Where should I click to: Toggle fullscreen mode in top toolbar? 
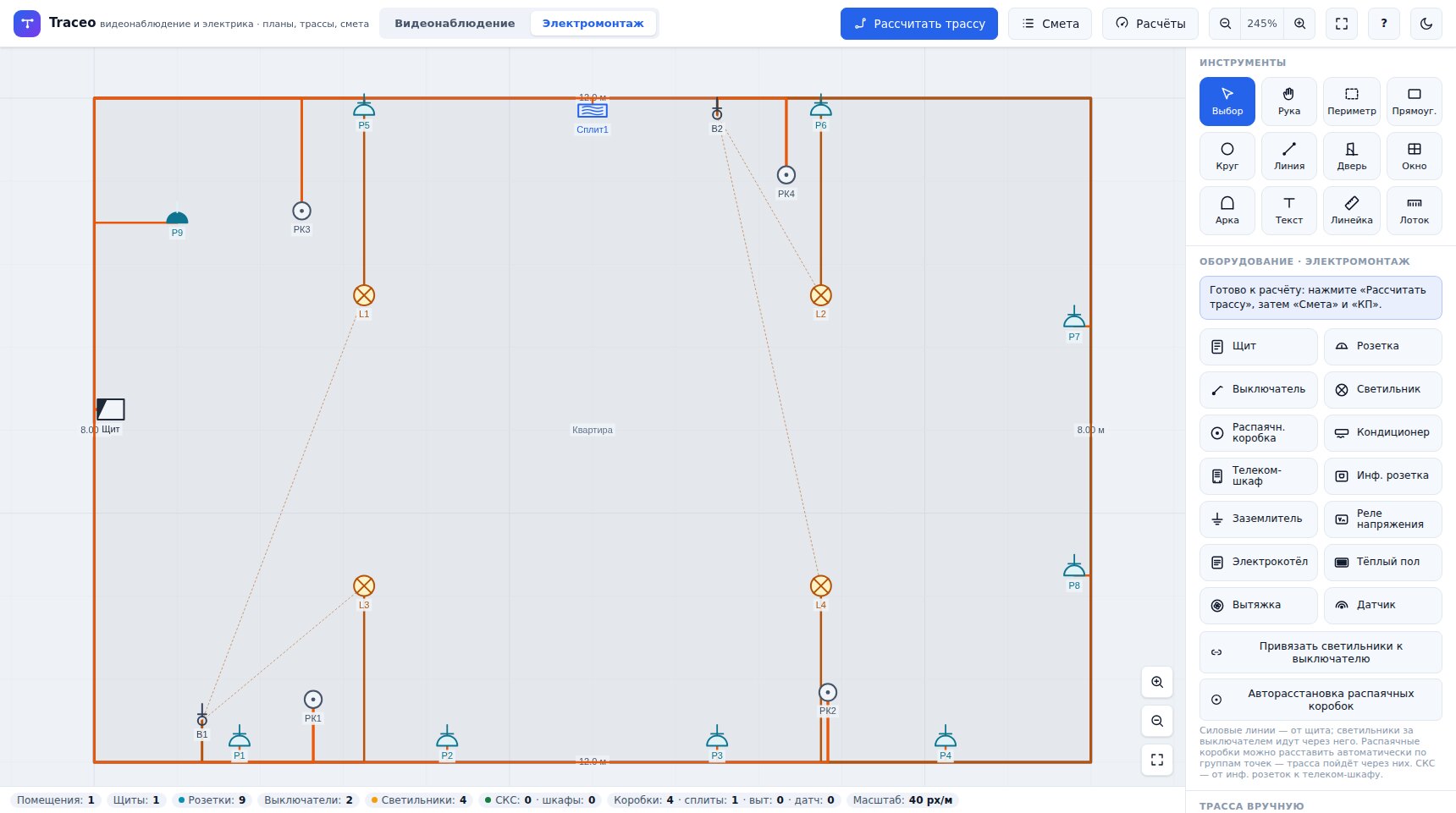[x=1342, y=24]
